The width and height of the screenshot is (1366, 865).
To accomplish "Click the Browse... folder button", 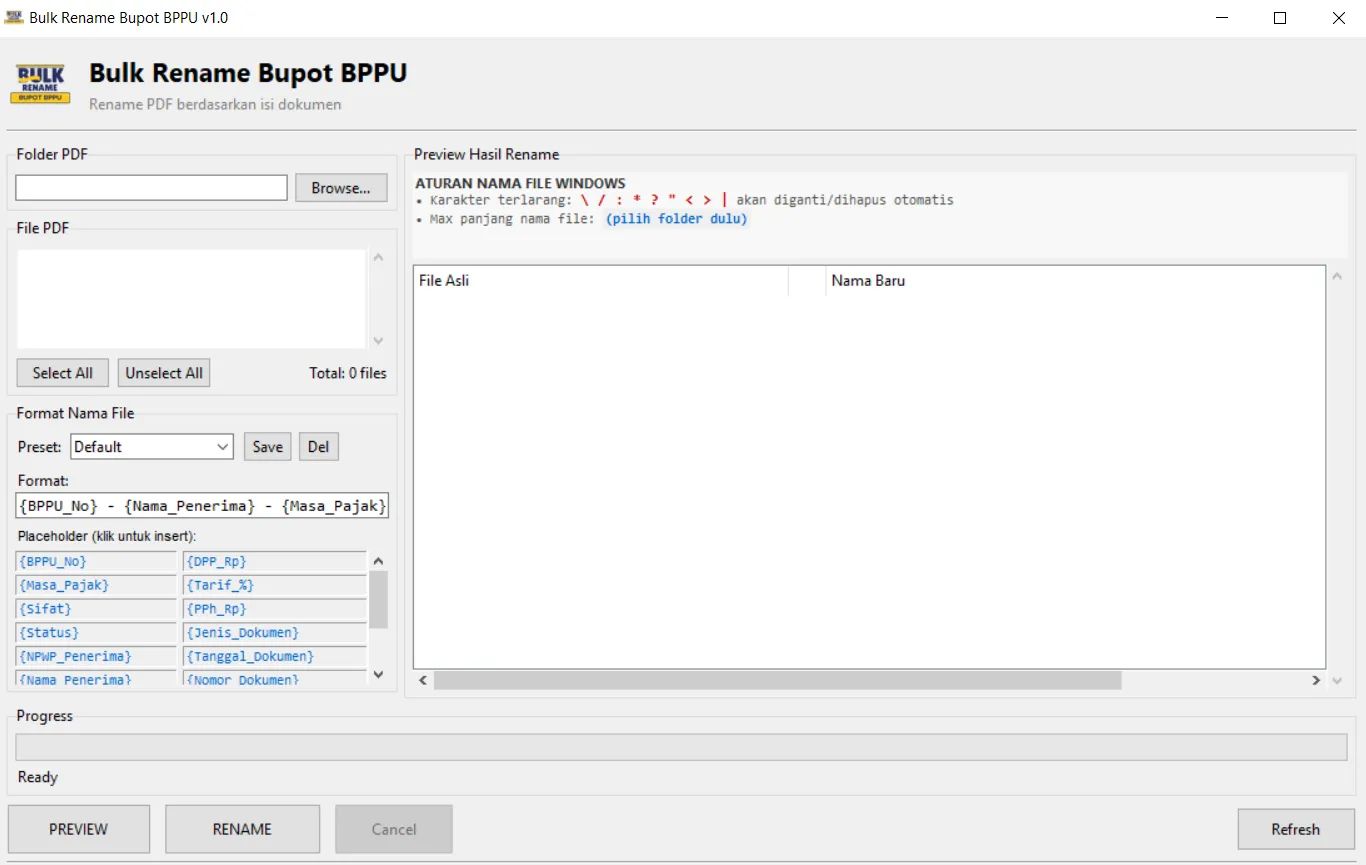I will (340, 188).
